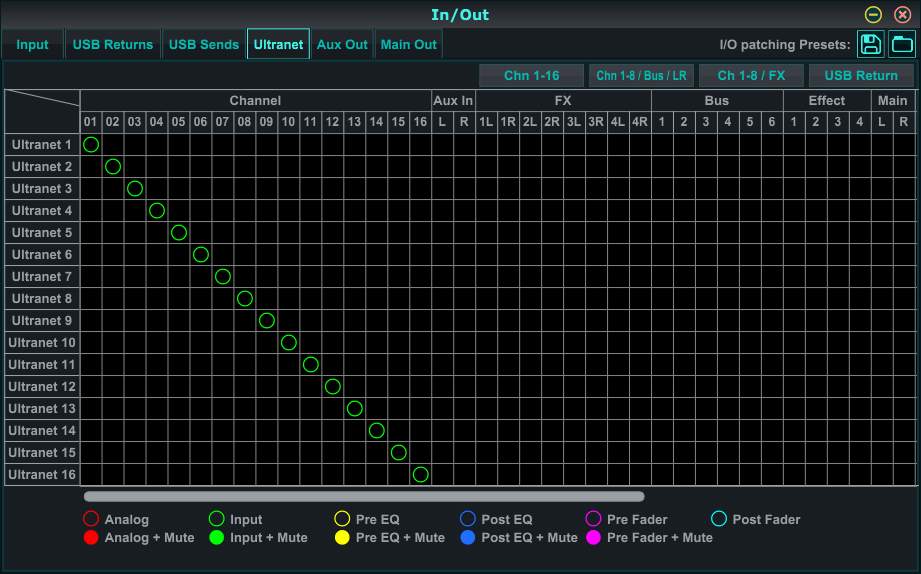Image resolution: width=921 pixels, height=574 pixels.
Task: Select the Ultranet tab
Action: (x=278, y=45)
